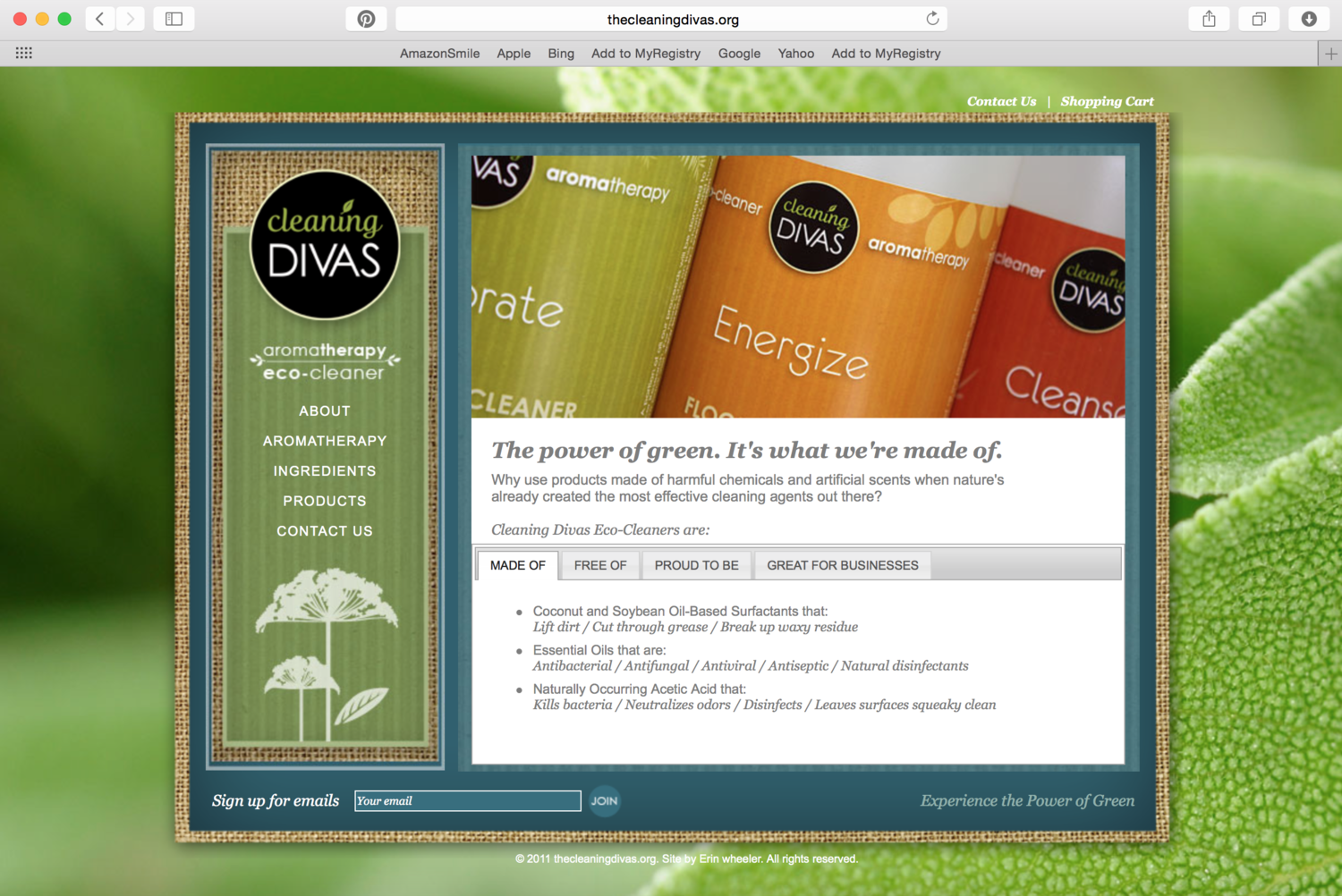Click the thecleaningdivas.org address bar
This screenshot has width=1342, height=896.
[x=672, y=19]
